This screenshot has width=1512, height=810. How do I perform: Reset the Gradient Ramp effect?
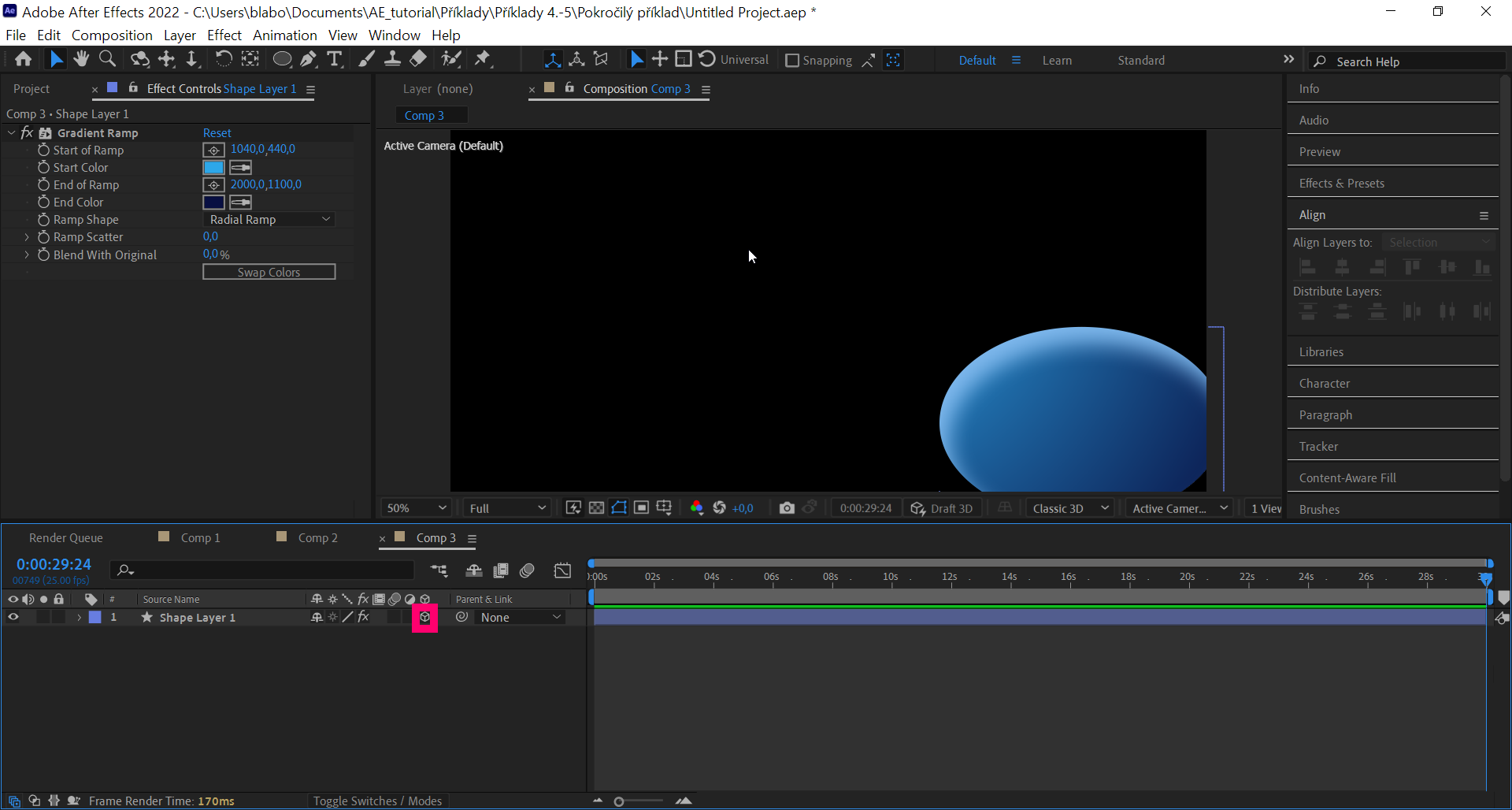point(217,132)
